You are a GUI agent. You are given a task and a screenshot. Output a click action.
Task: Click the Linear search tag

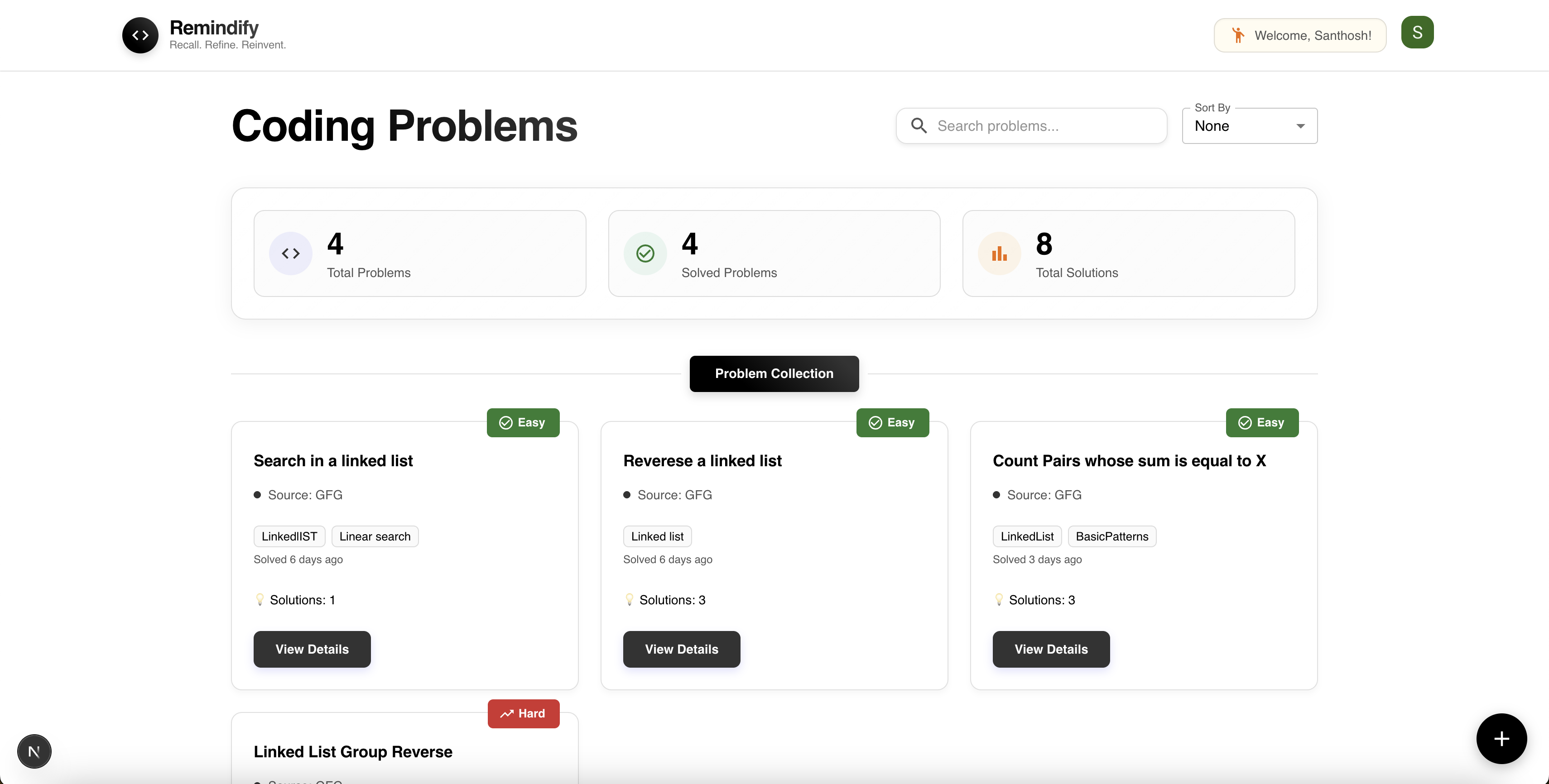click(375, 536)
